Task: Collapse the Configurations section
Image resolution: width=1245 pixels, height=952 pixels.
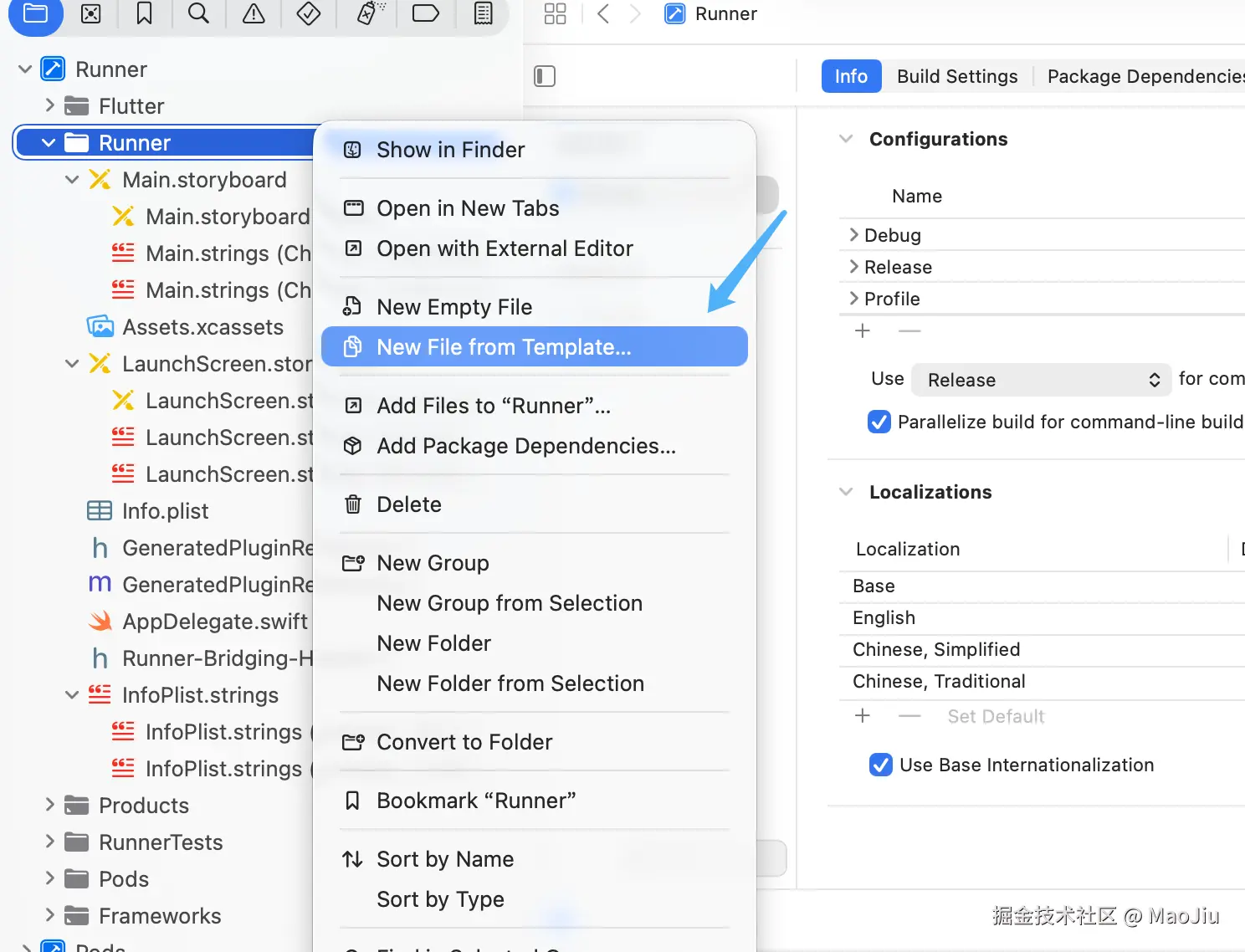Action: (x=846, y=139)
